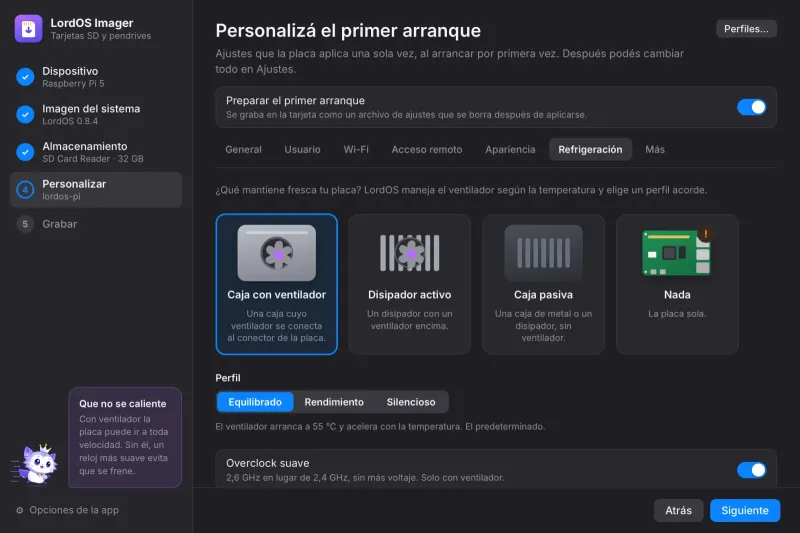
Task: Click the Siguiente button
Action: point(745,511)
